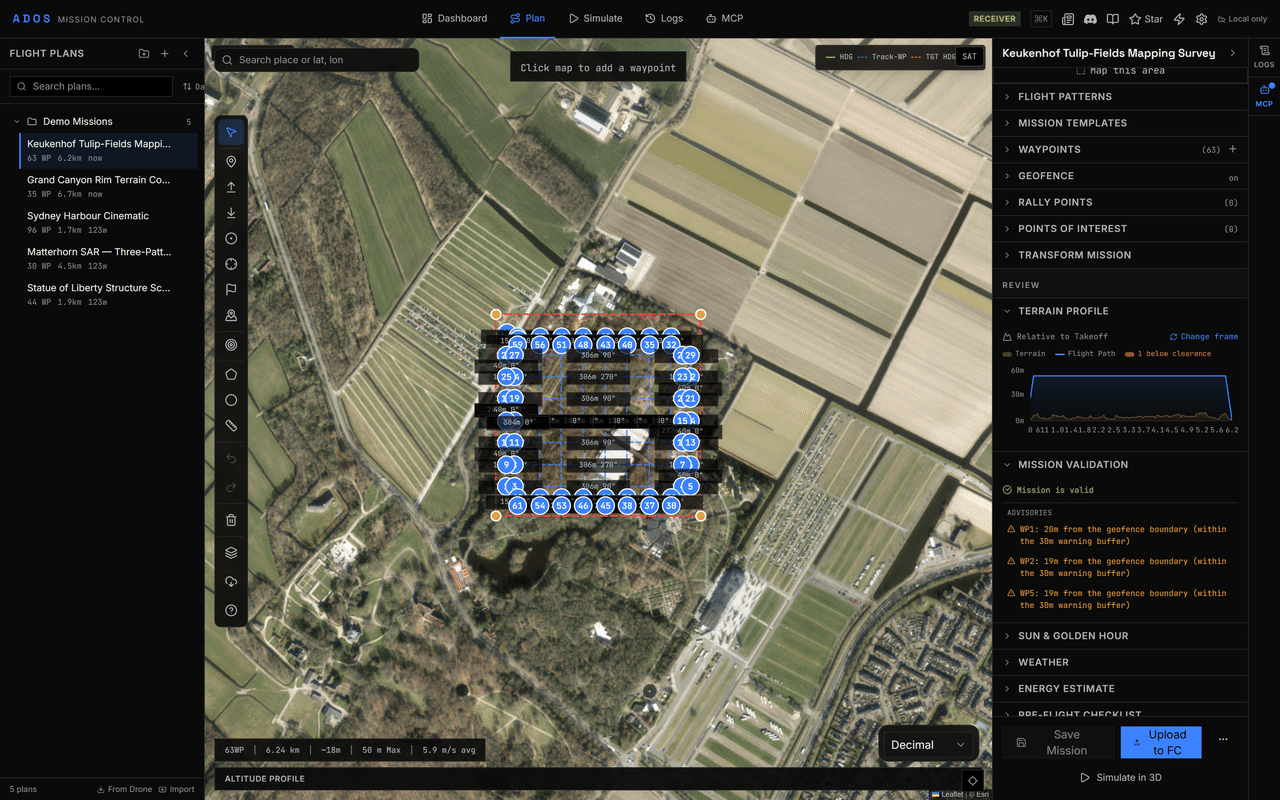Open the Decimal coordinate format dropdown
The height and width of the screenshot is (800, 1280).
click(928, 745)
